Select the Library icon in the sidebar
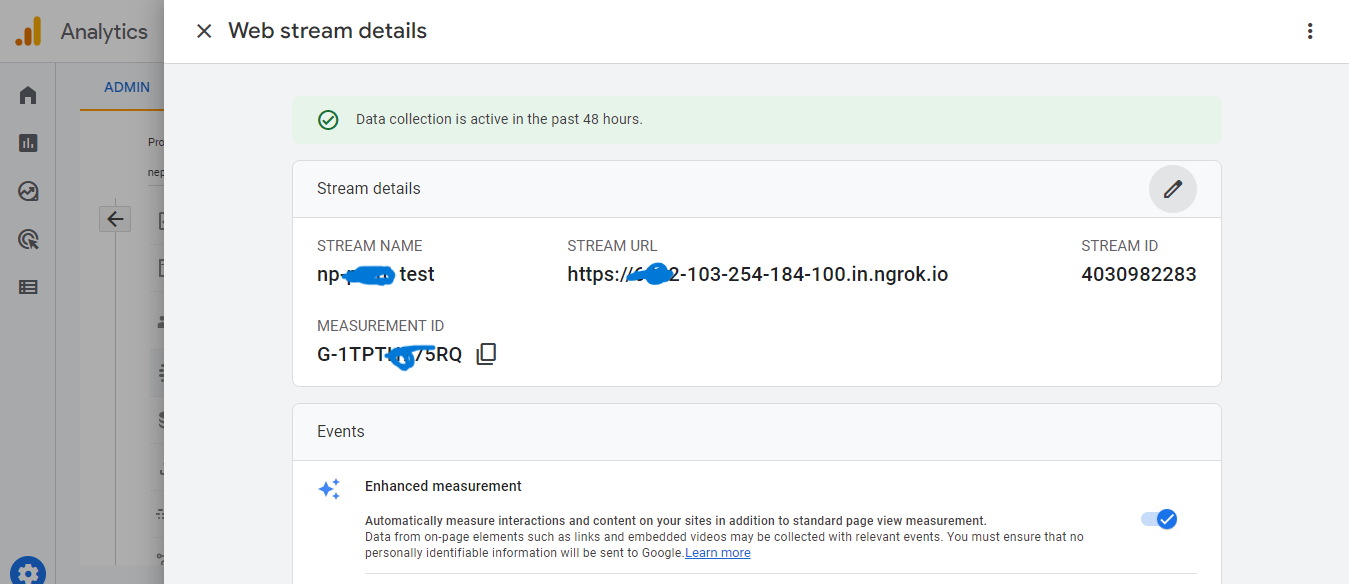Viewport: 1349px width, 584px height. (27, 287)
